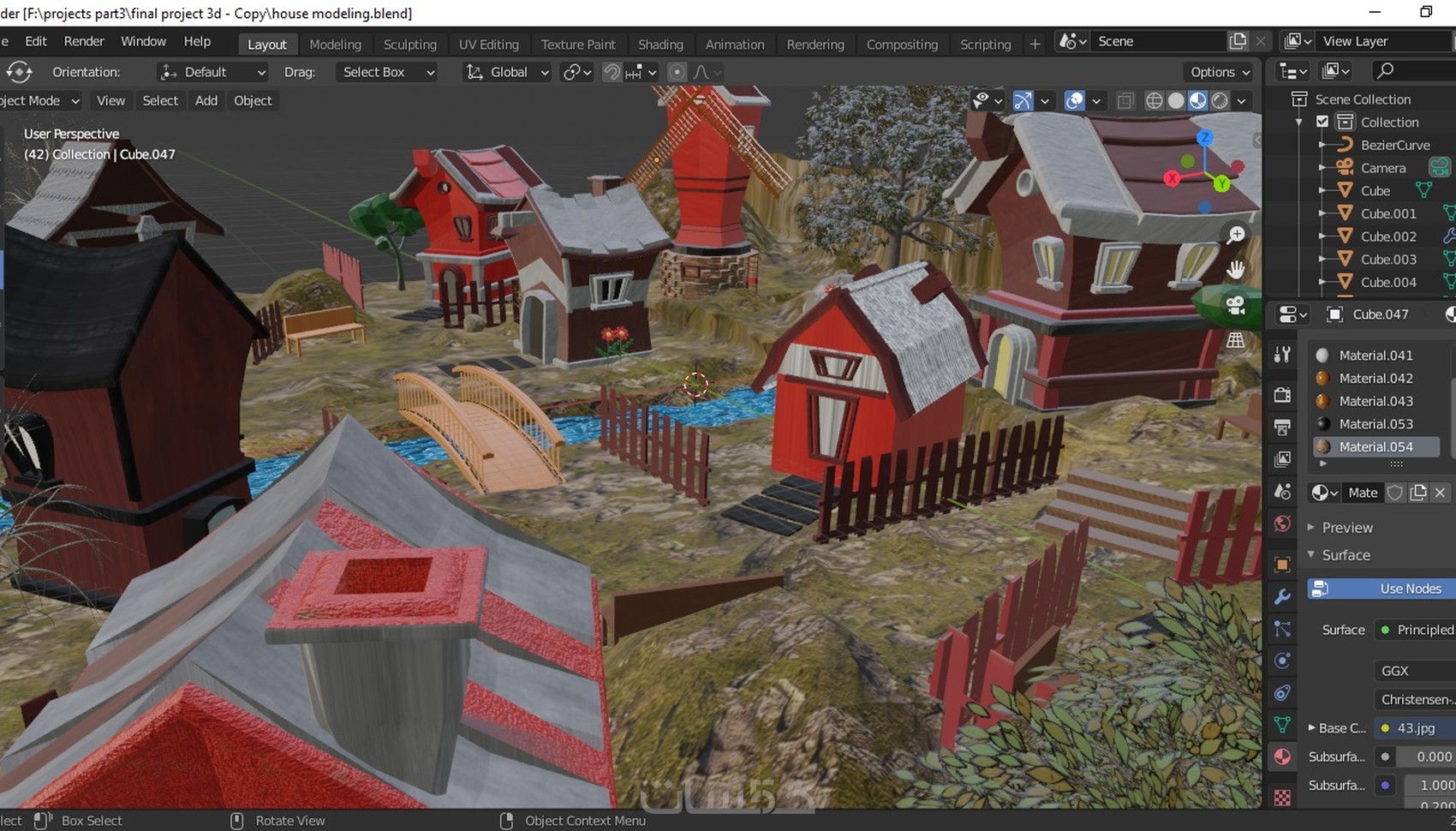
Task: Toggle orthographic view with the grid icon
Action: (1235, 340)
